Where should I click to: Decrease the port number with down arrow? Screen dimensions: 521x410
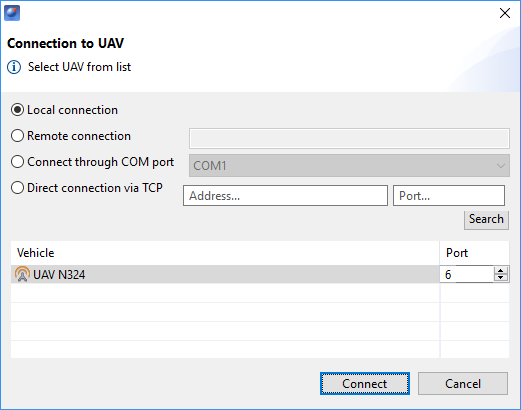point(501,278)
